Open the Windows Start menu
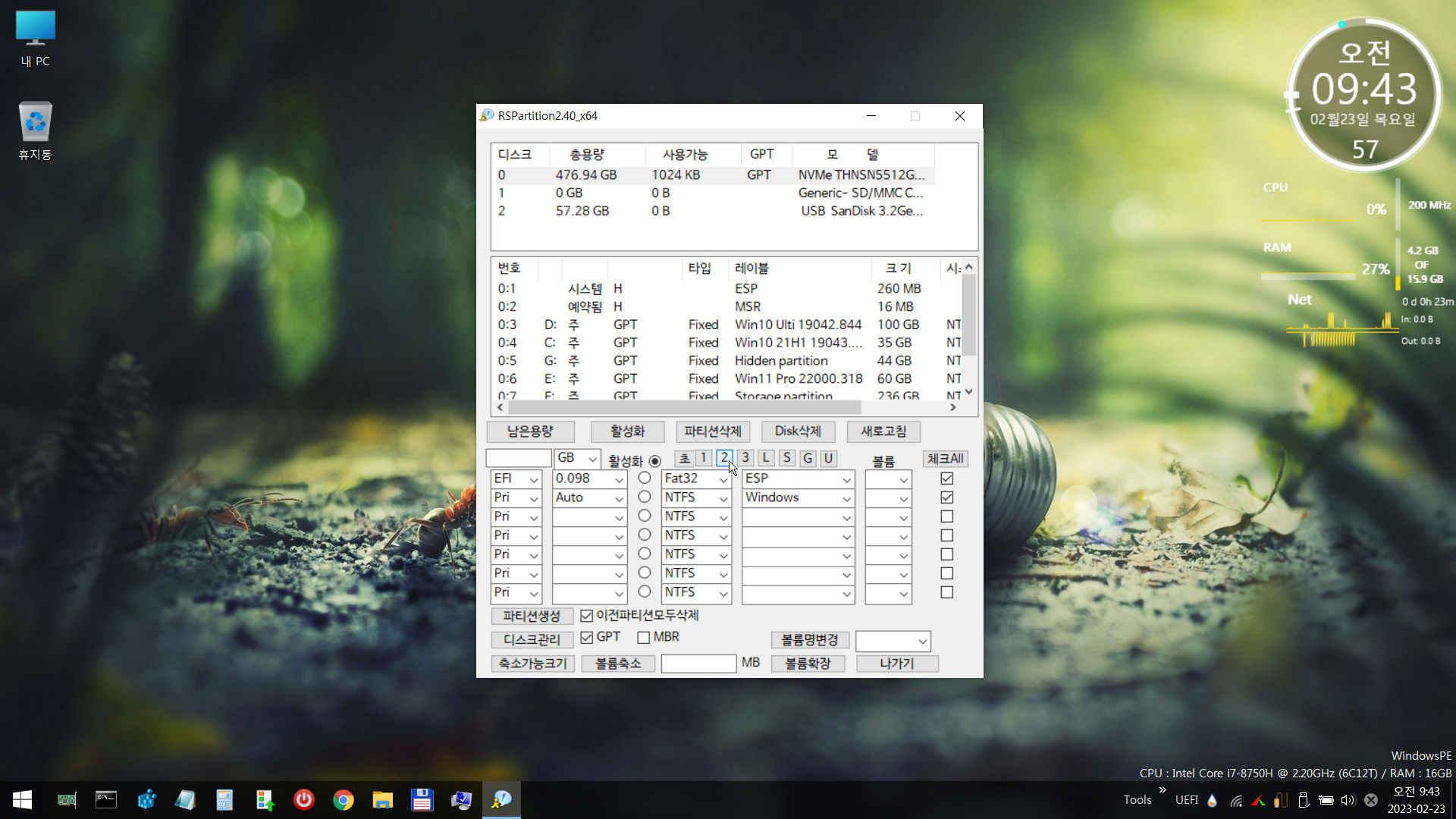 coord(22,800)
